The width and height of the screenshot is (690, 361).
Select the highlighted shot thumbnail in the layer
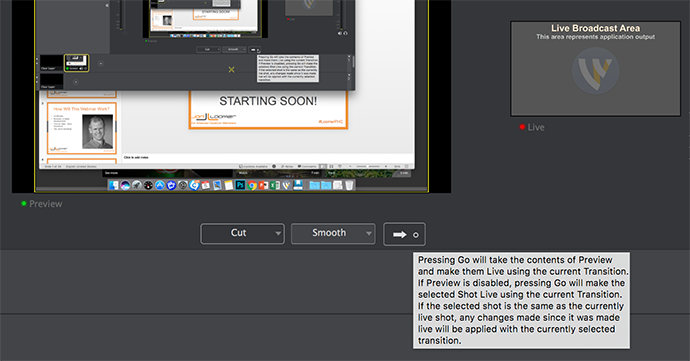click(x=76, y=63)
